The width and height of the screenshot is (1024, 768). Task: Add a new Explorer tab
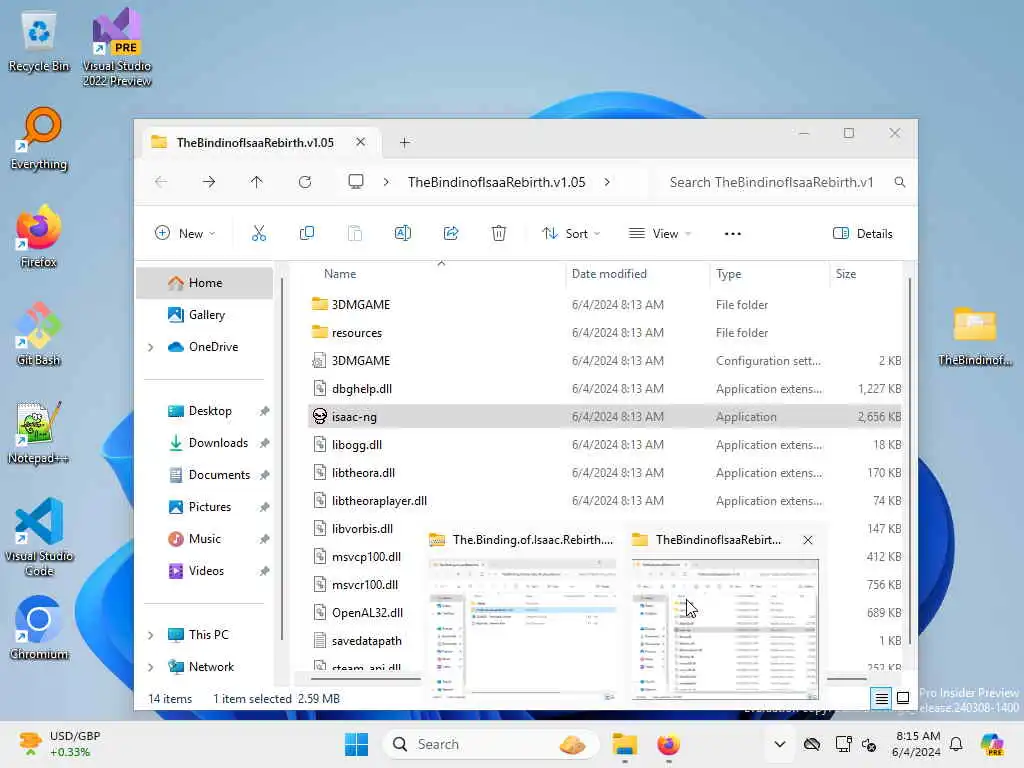point(405,142)
